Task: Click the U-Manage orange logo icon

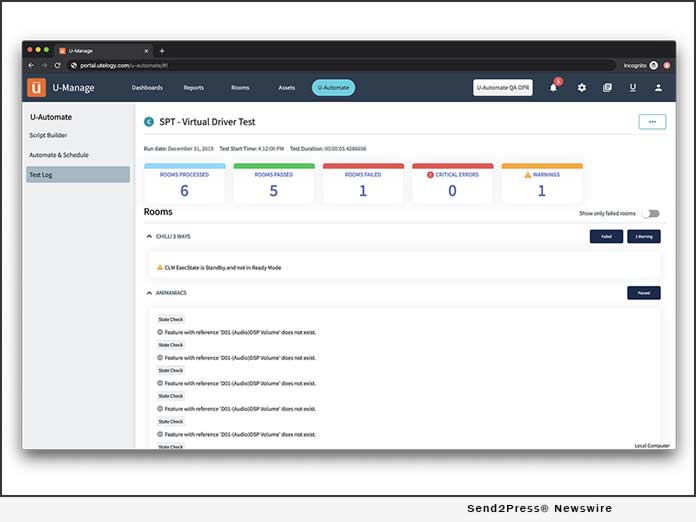Action: [x=36, y=87]
